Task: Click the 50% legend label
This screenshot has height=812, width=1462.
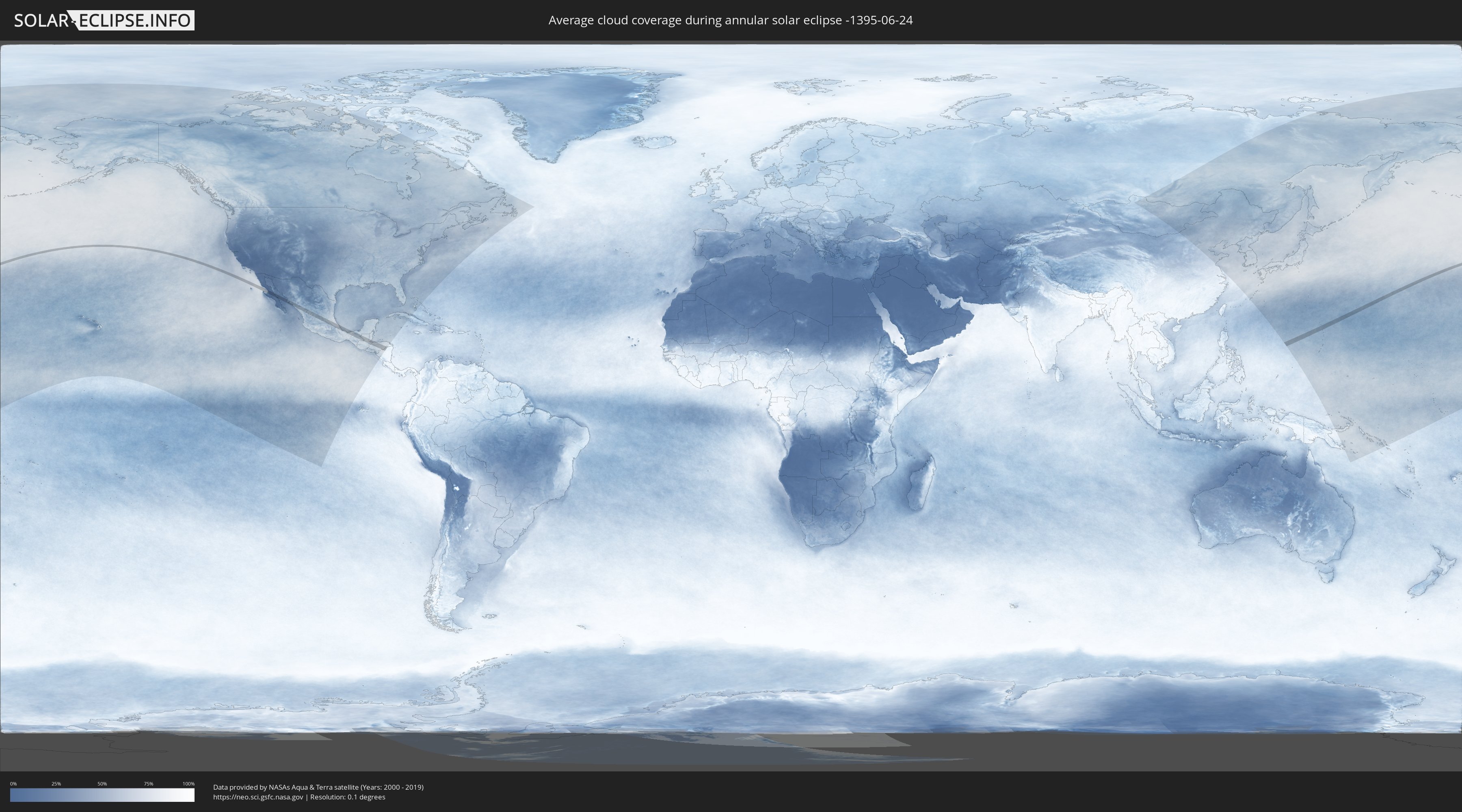Action: 102,784
